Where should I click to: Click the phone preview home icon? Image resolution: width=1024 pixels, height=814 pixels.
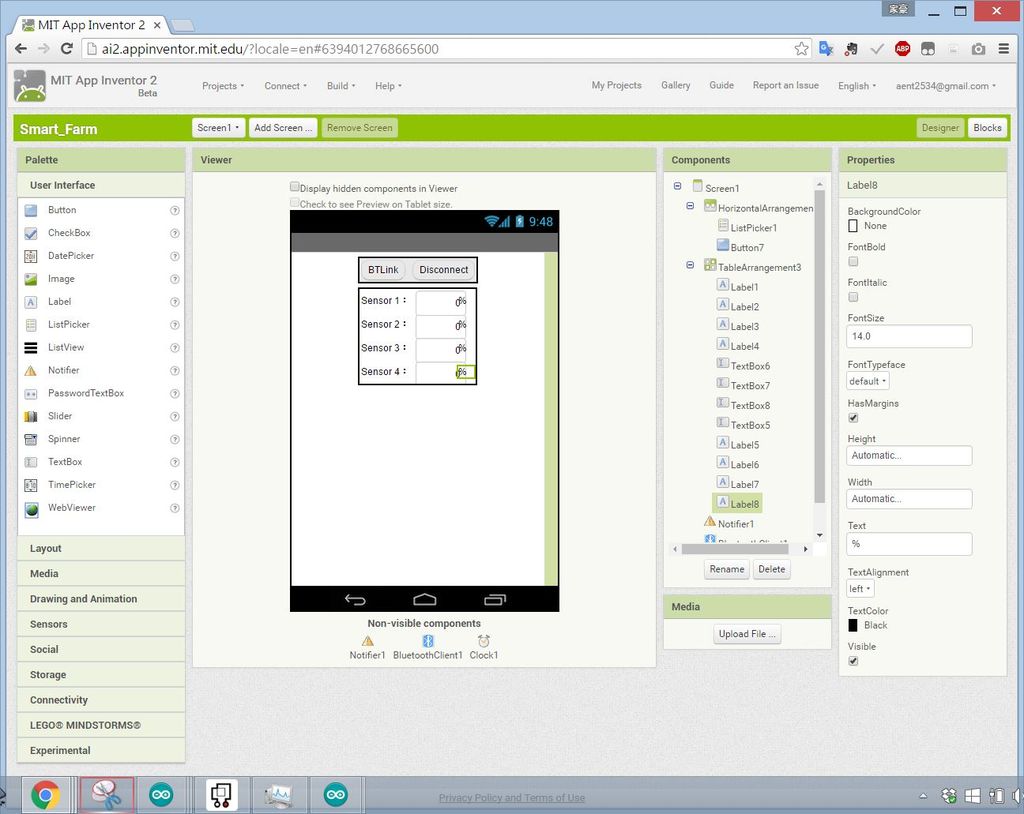point(424,599)
